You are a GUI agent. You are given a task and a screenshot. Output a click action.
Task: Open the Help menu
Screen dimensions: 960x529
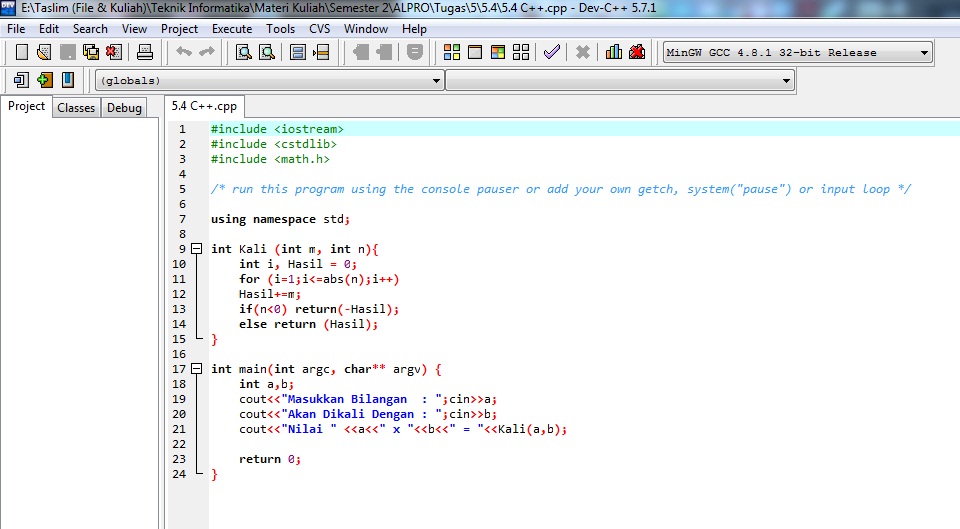414,29
